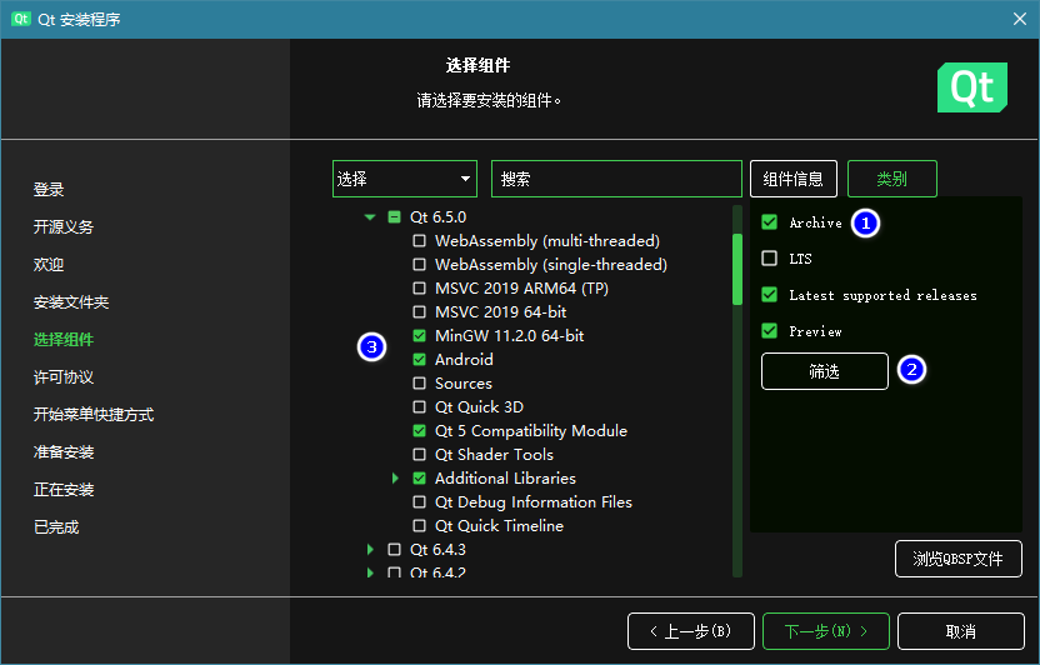Image resolution: width=1040 pixels, height=665 pixels.
Task: Select the 欢迎 step in sidebar
Action: 49,265
